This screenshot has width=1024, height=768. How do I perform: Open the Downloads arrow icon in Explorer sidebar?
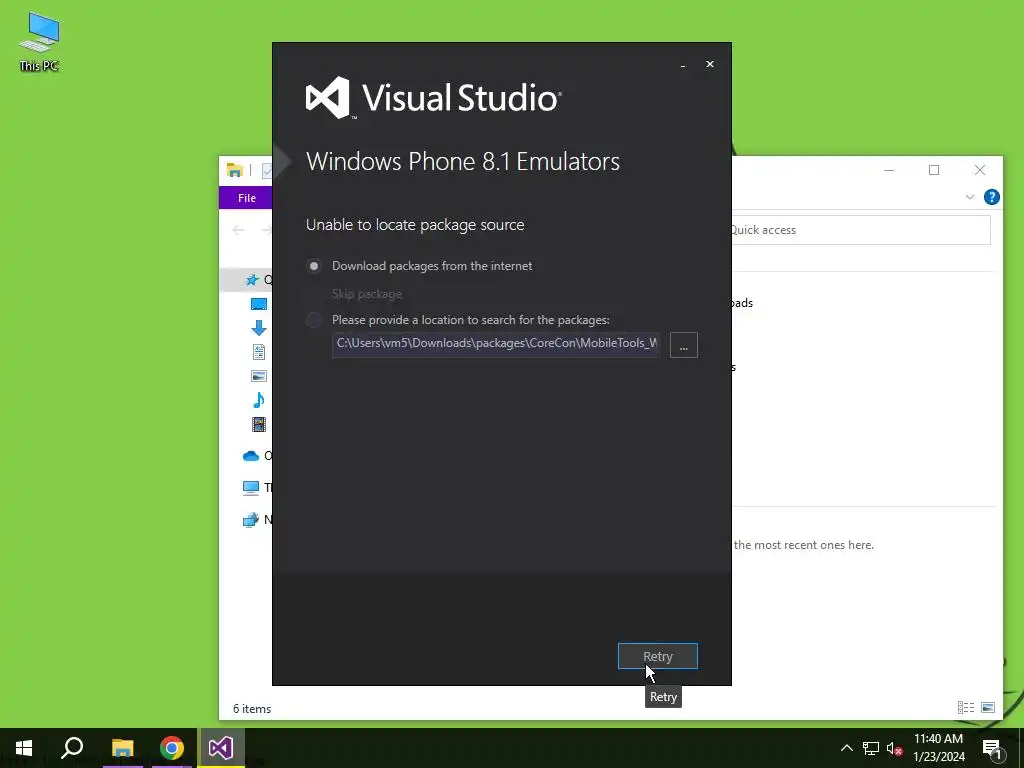pyautogui.click(x=259, y=327)
